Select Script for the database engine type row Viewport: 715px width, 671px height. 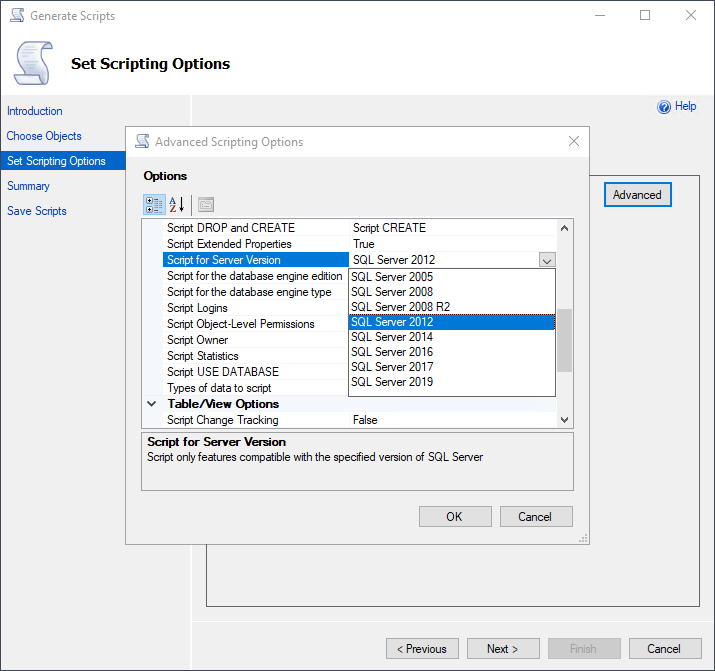[256, 292]
